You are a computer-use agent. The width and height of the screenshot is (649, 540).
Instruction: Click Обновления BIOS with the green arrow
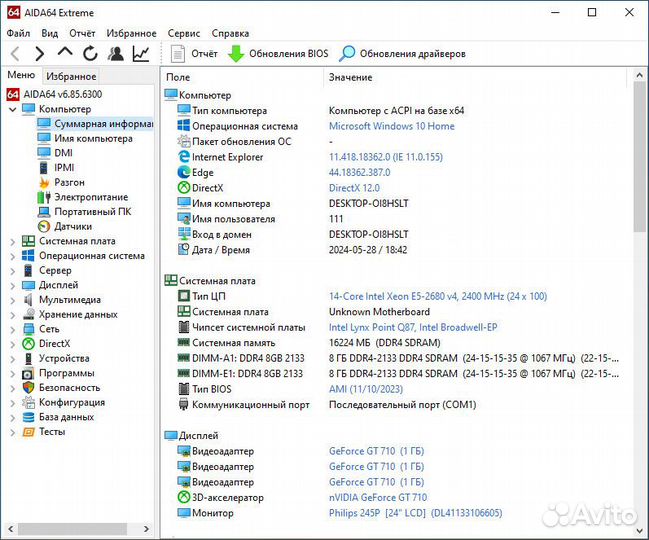278,54
